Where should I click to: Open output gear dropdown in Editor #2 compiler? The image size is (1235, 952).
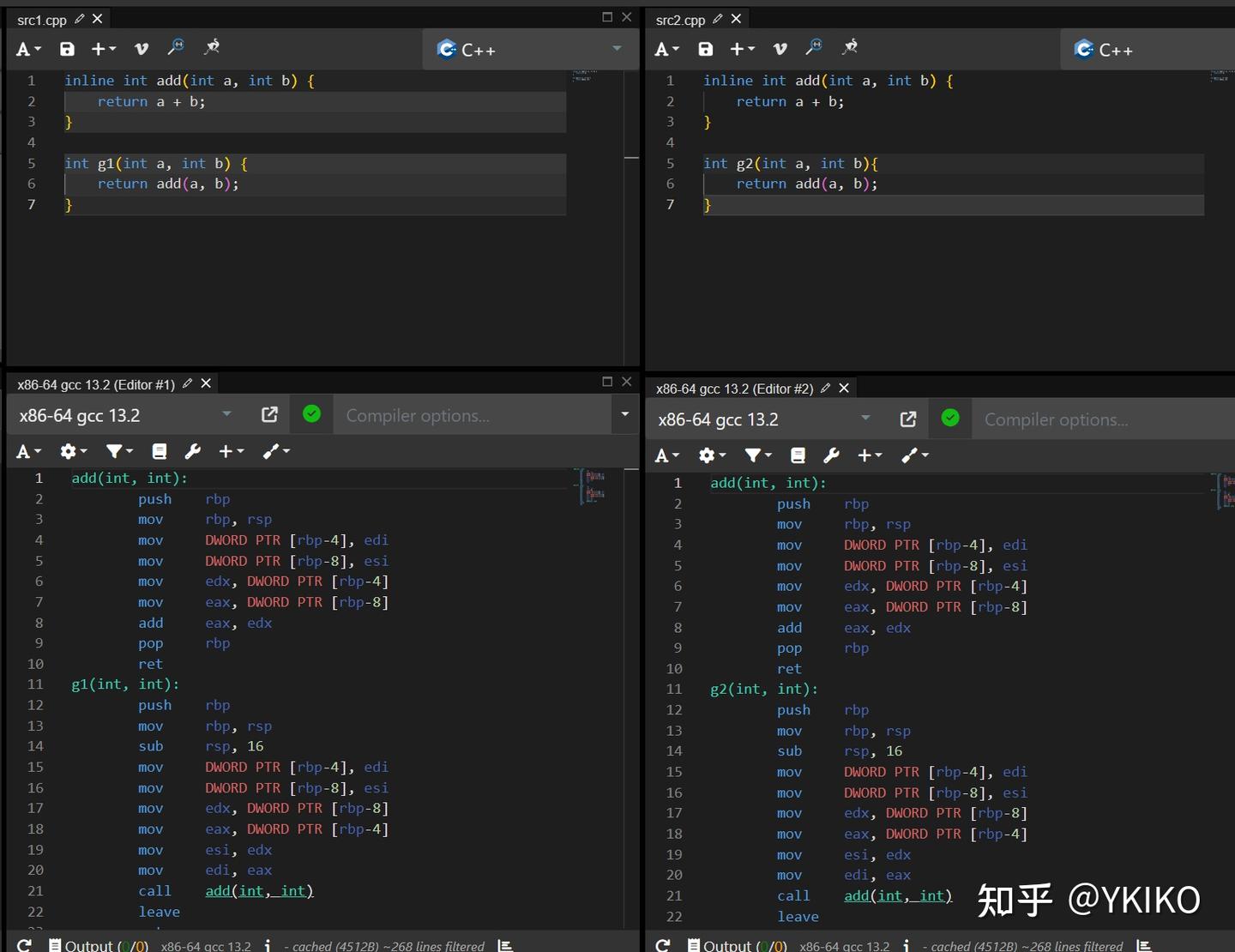tap(712, 455)
